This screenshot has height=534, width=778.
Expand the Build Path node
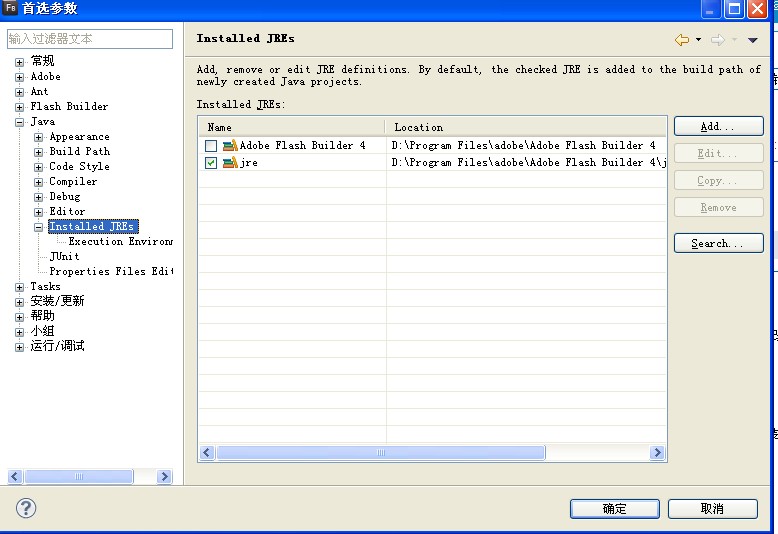[38, 152]
